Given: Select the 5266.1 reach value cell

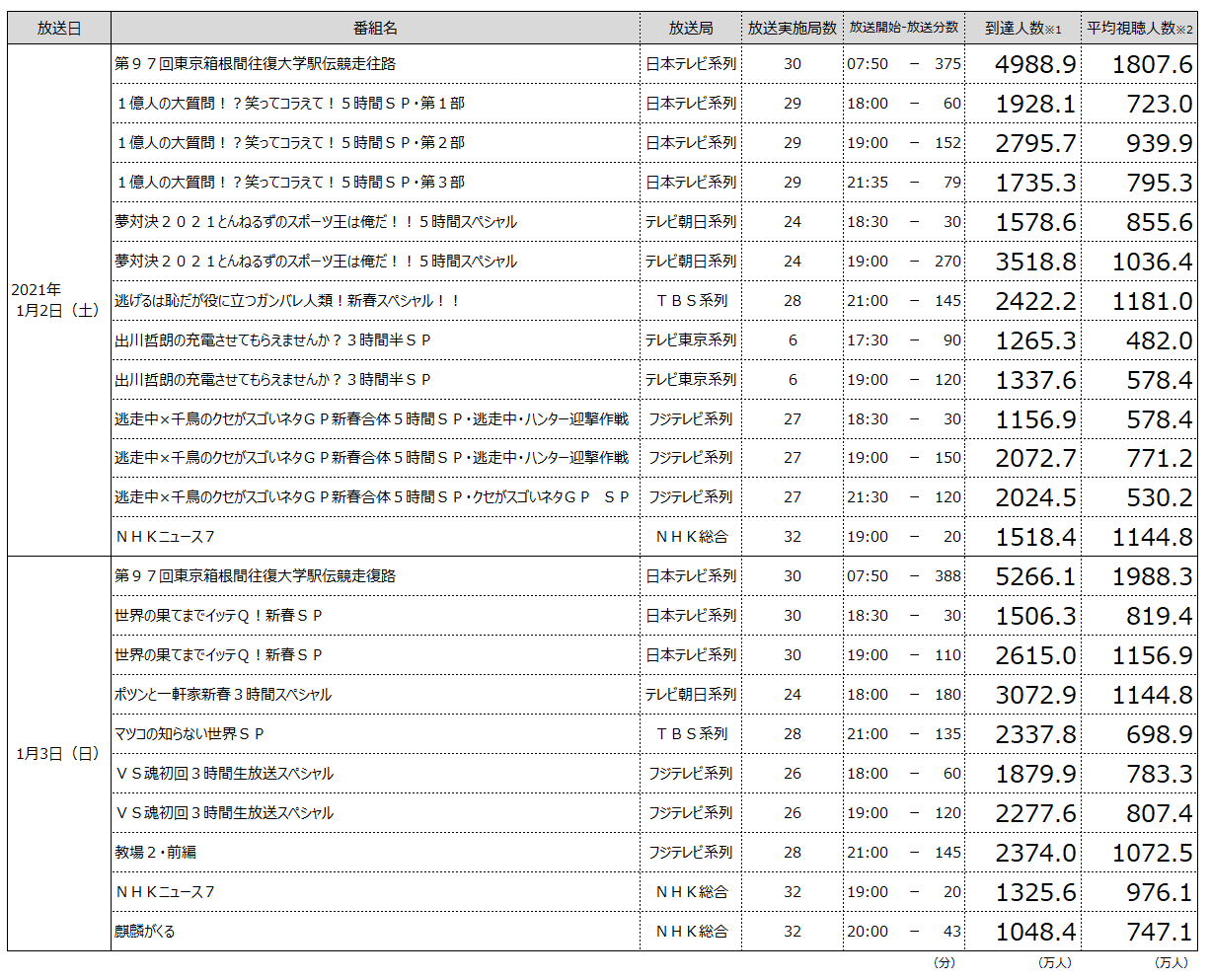Looking at the screenshot, I should pos(1023,576).
